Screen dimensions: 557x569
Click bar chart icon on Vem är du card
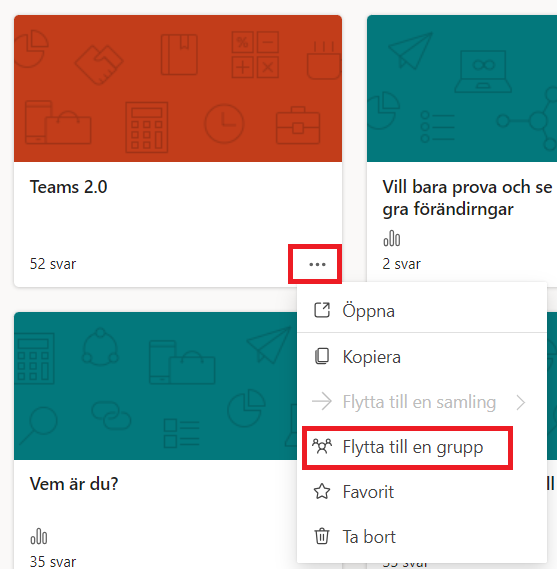(38, 536)
